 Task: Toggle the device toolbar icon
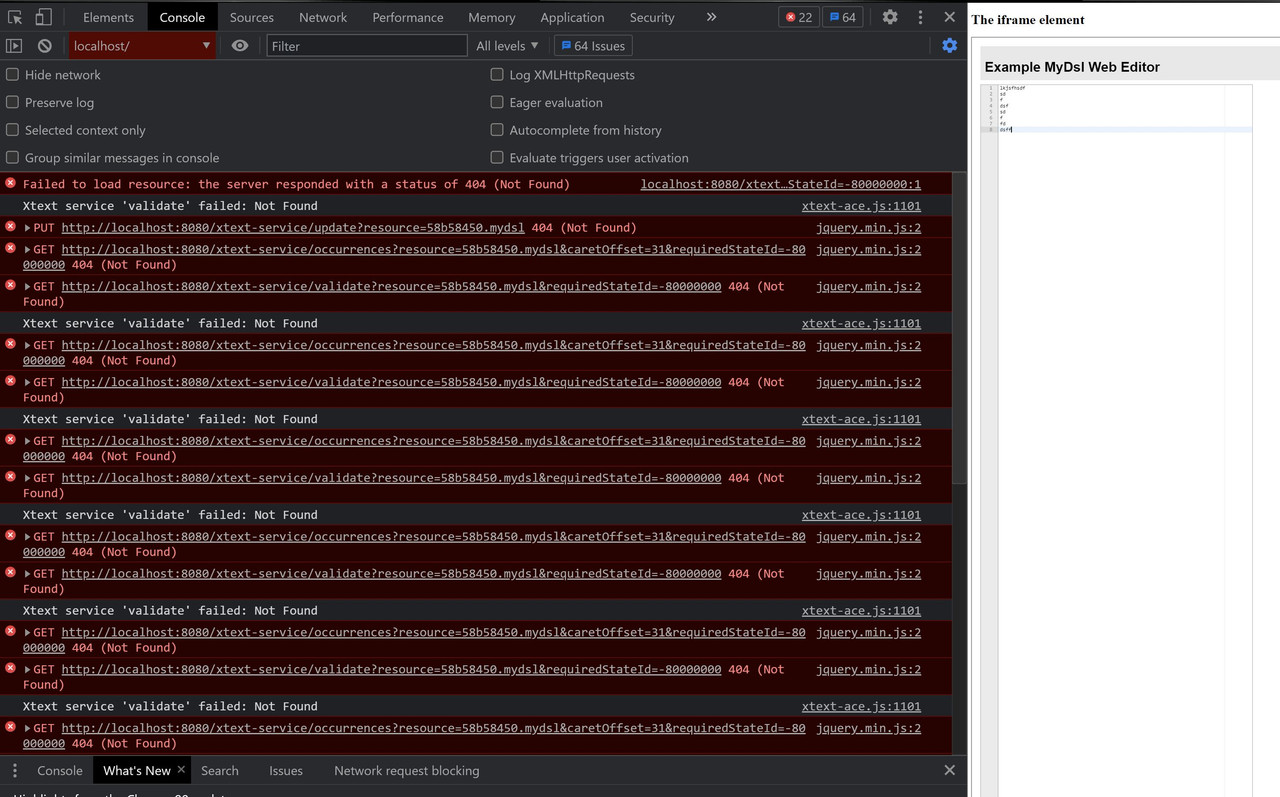(43, 17)
